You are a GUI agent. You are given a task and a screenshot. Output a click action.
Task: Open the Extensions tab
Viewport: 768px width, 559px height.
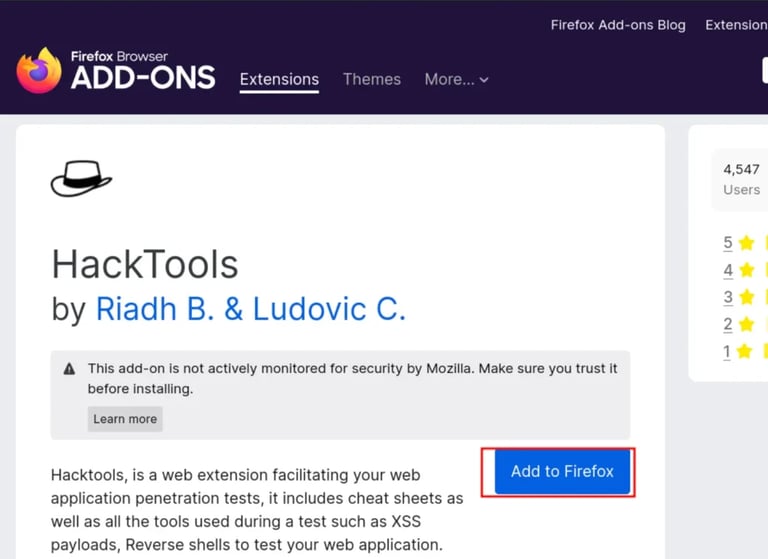(279, 79)
